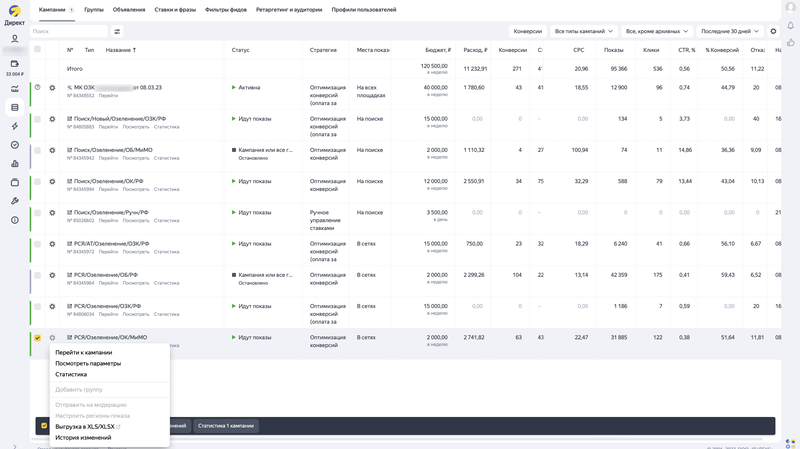
Task: Toggle the select-all campaigns checkbox in header
Action: click(x=37, y=49)
